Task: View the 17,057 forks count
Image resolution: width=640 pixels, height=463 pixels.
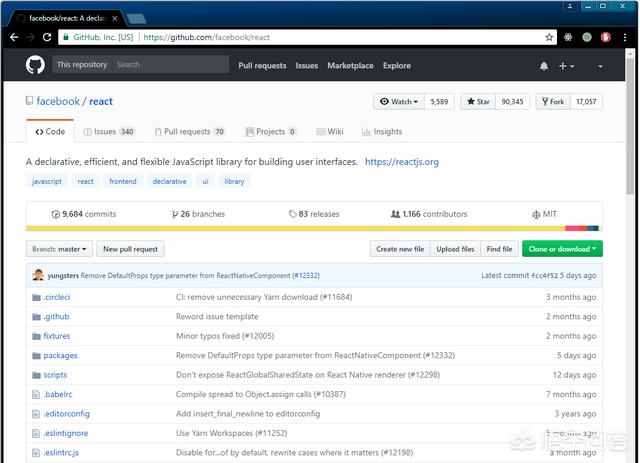Action: click(x=586, y=101)
